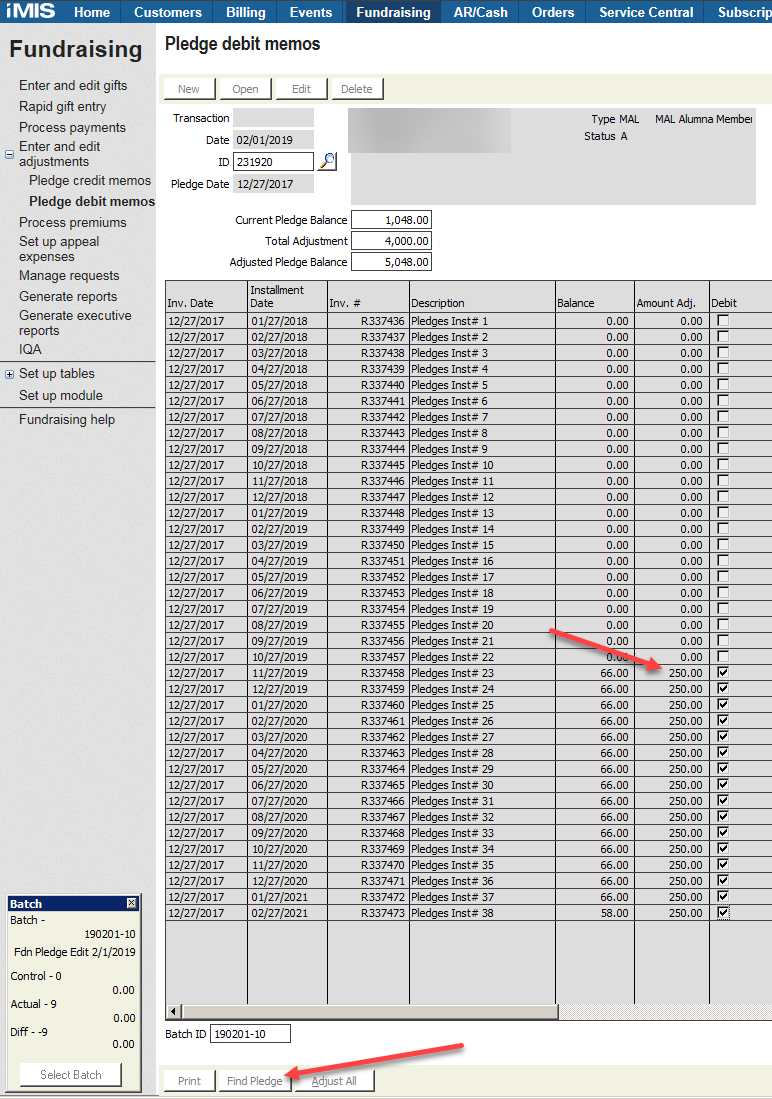The width and height of the screenshot is (772, 1099).
Task: Expand the Set up tables node
Action: [x=9, y=374]
